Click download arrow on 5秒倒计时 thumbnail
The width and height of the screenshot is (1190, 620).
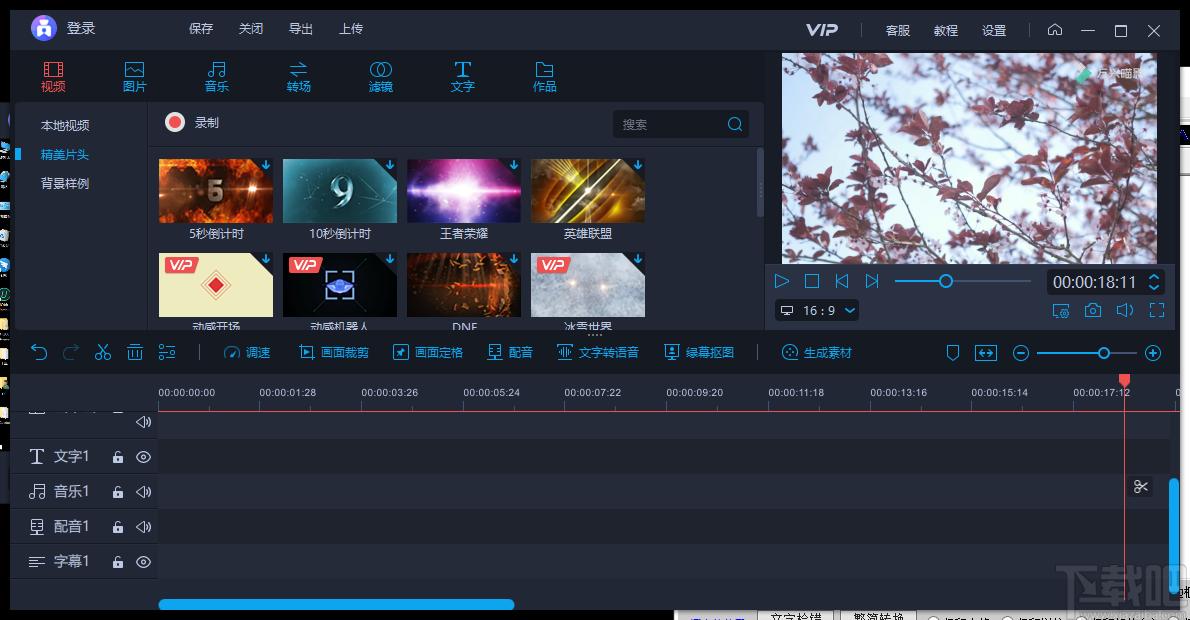point(266,165)
